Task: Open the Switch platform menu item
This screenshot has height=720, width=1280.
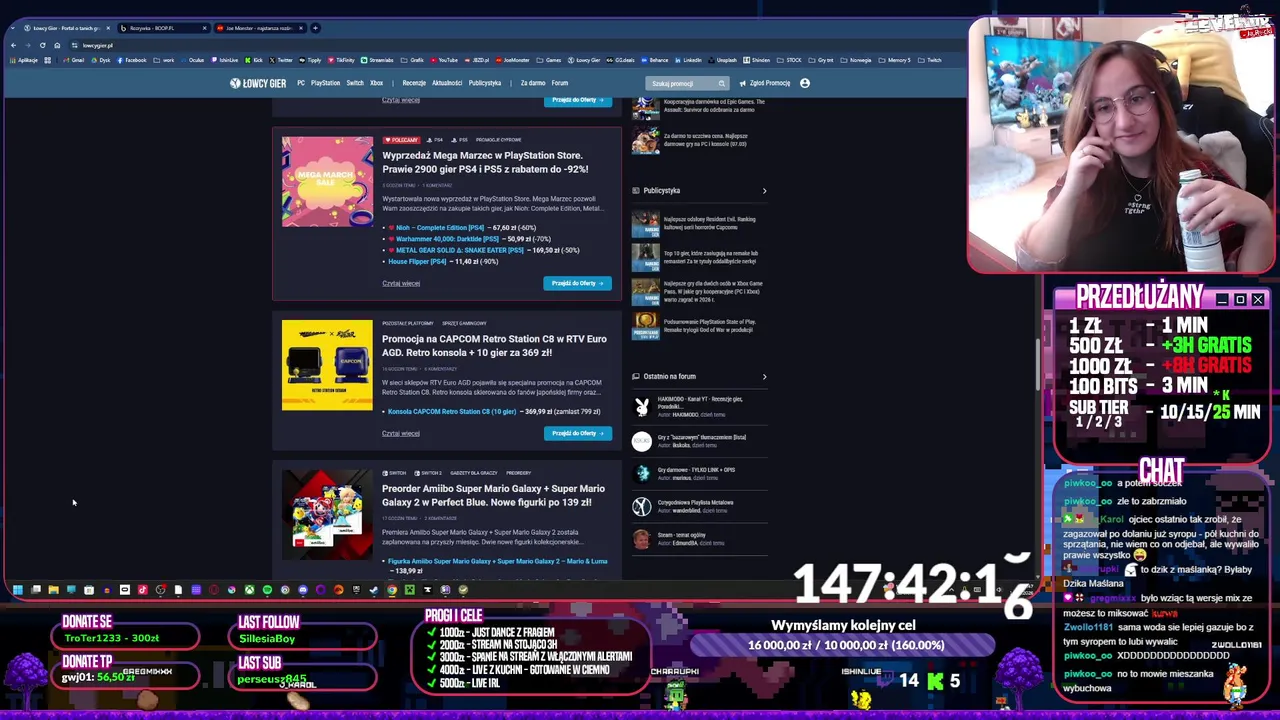Action: click(355, 83)
